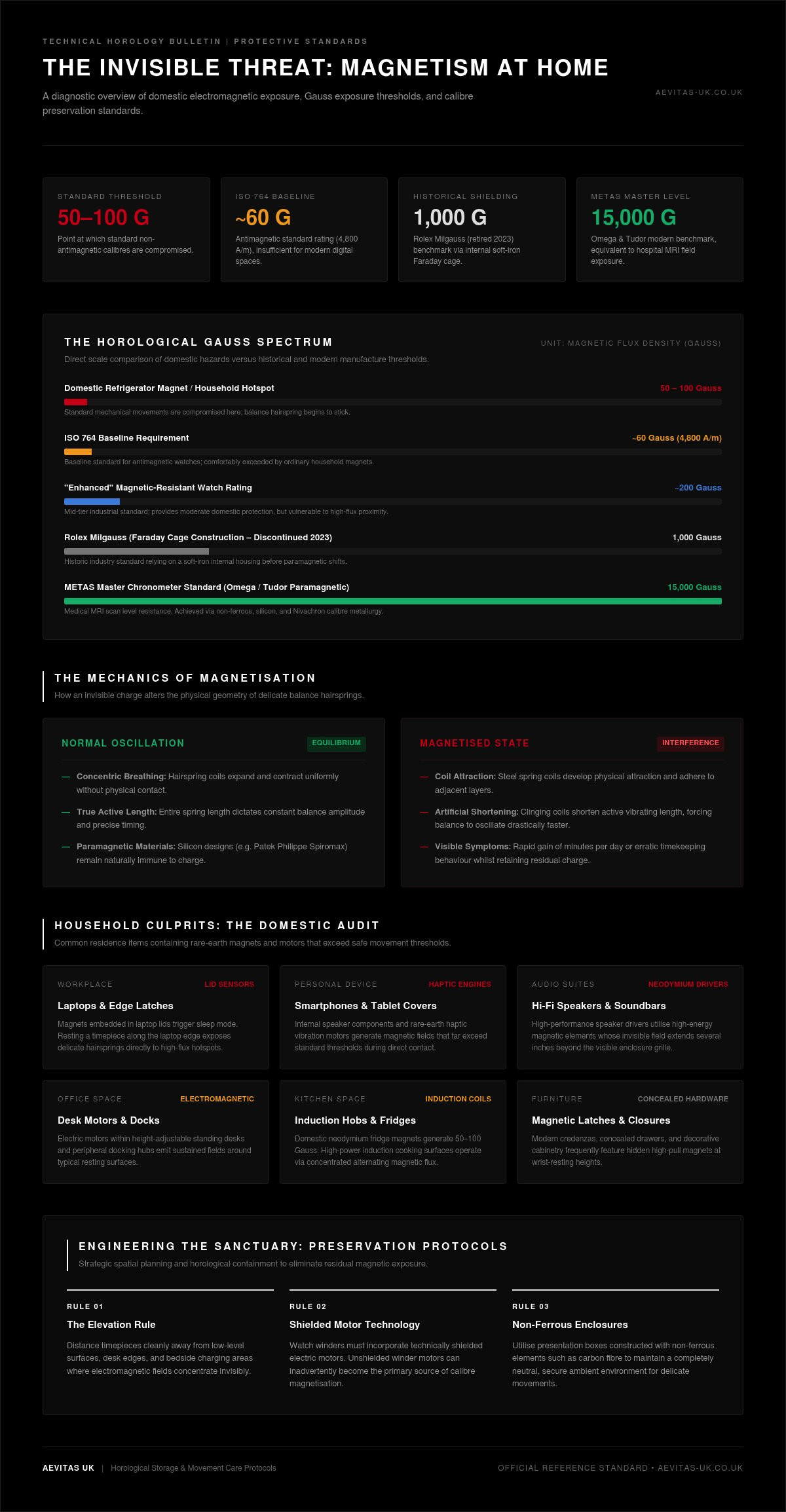Image resolution: width=786 pixels, height=1512 pixels.
Task: Click the green METAS Master Chronometer gauge bar
Action: point(393,601)
